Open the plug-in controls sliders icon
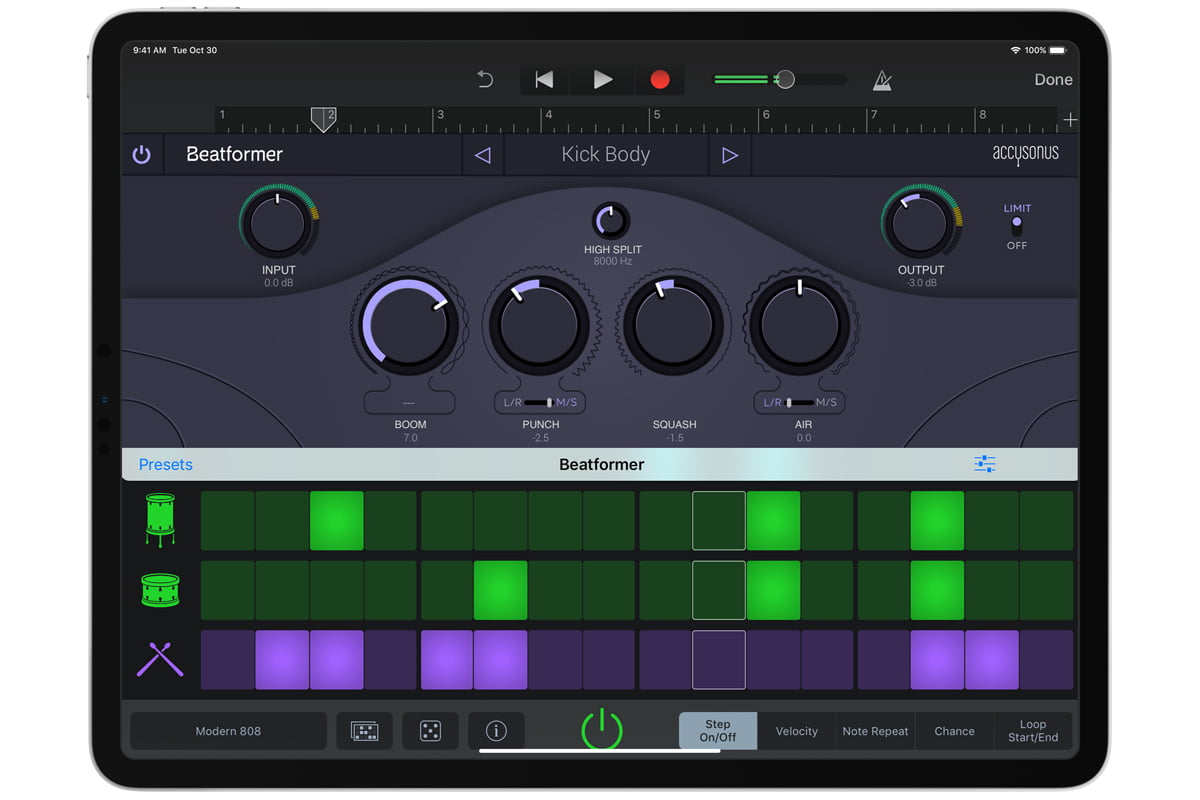1200x800 pixels. coord(985,464)
